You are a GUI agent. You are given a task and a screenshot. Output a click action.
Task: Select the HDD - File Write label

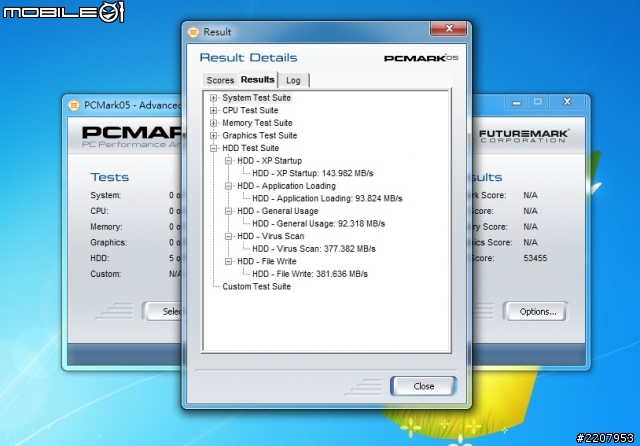tap(267, 262)
